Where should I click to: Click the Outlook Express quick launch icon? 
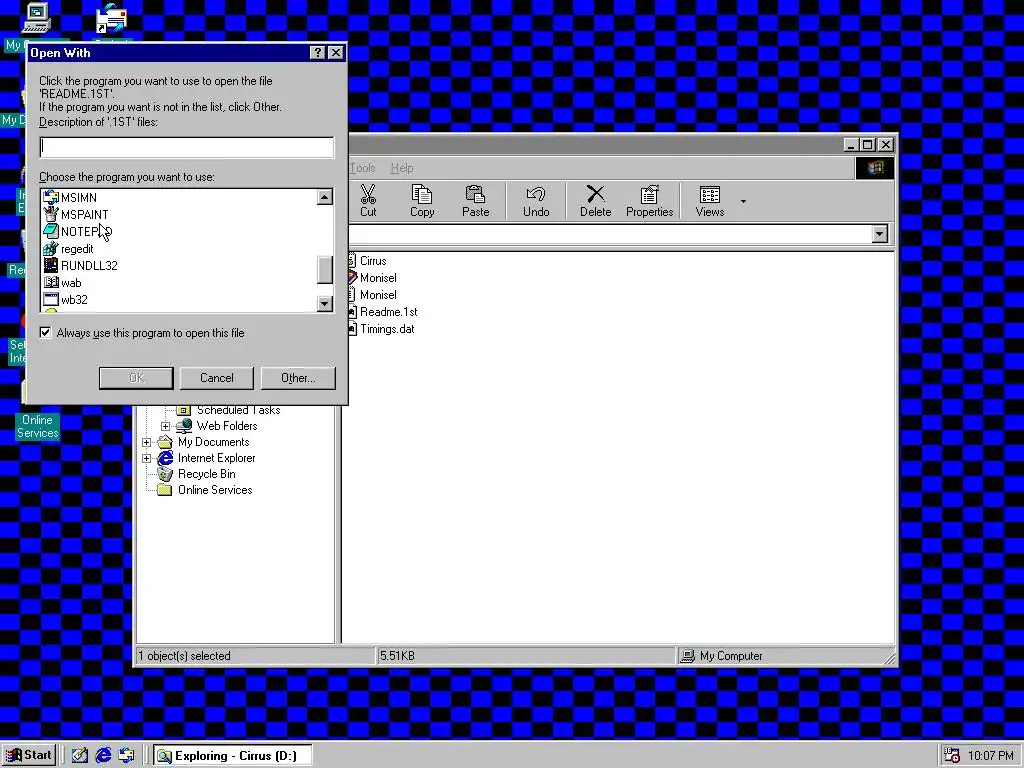[x=126, y=756]
